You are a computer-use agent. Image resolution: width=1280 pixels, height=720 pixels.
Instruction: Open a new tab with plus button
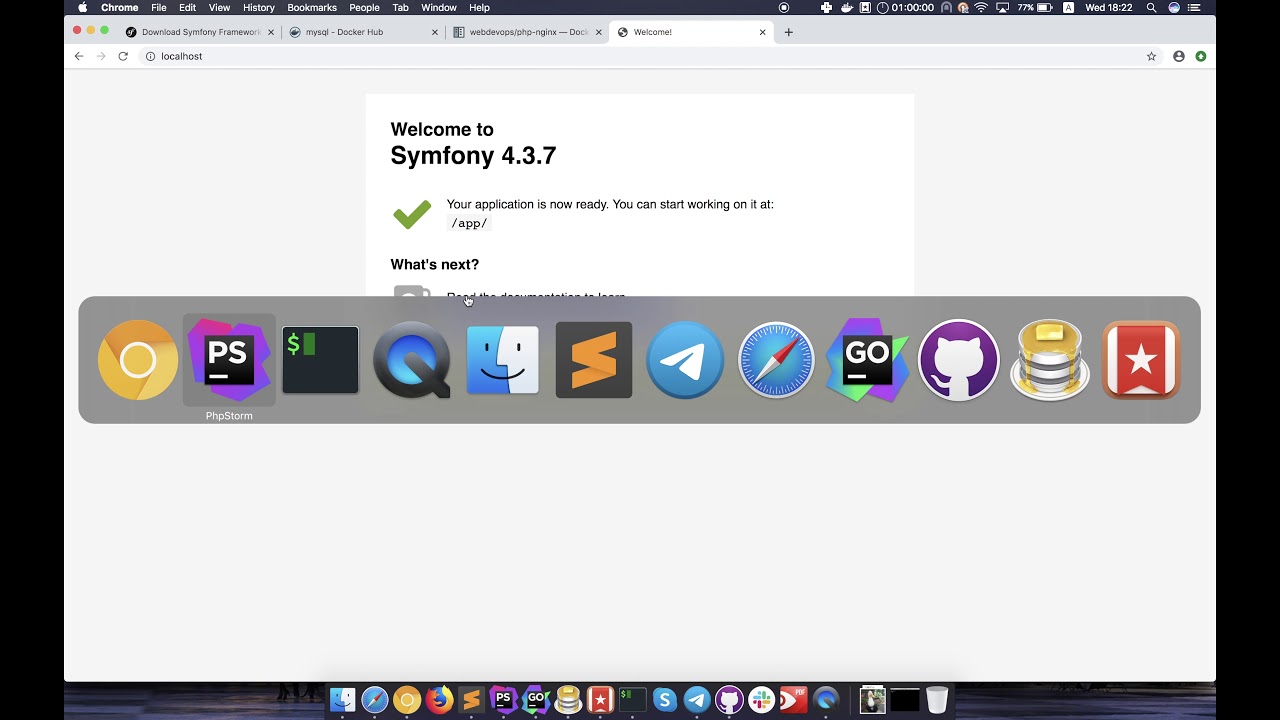[x=788, y=32]
